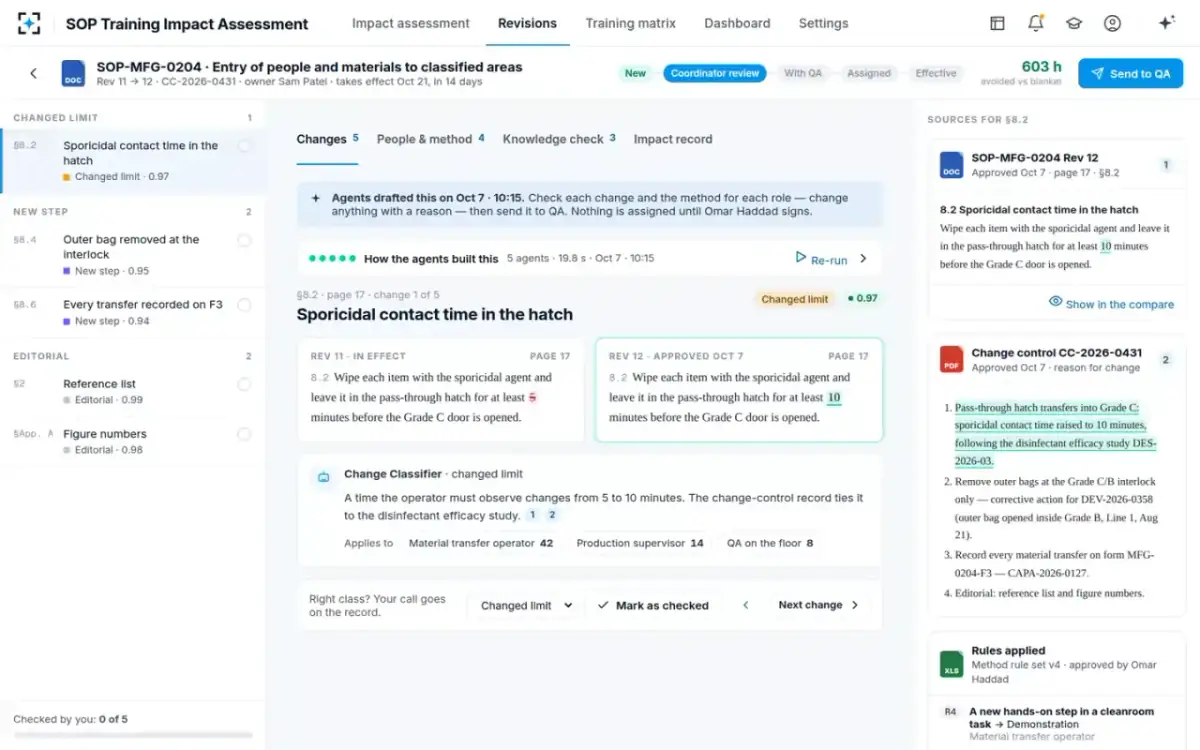Click the Rev 11 in effect text card

click(x=441, y=390)
